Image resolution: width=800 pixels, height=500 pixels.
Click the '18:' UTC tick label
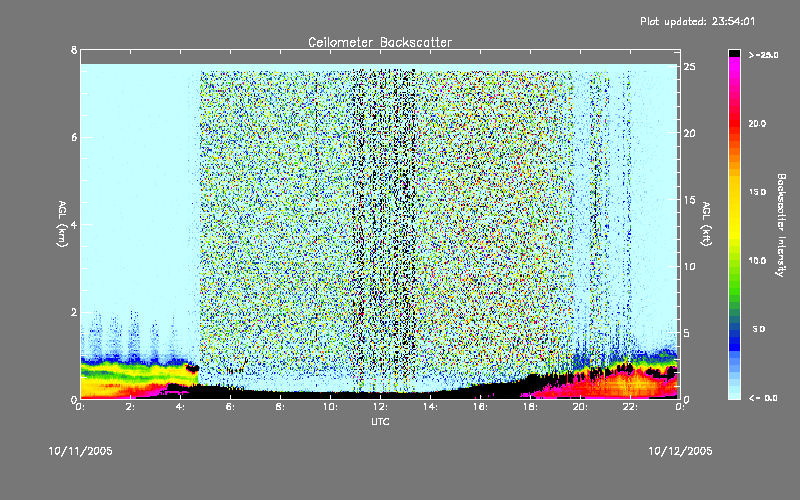530,407
